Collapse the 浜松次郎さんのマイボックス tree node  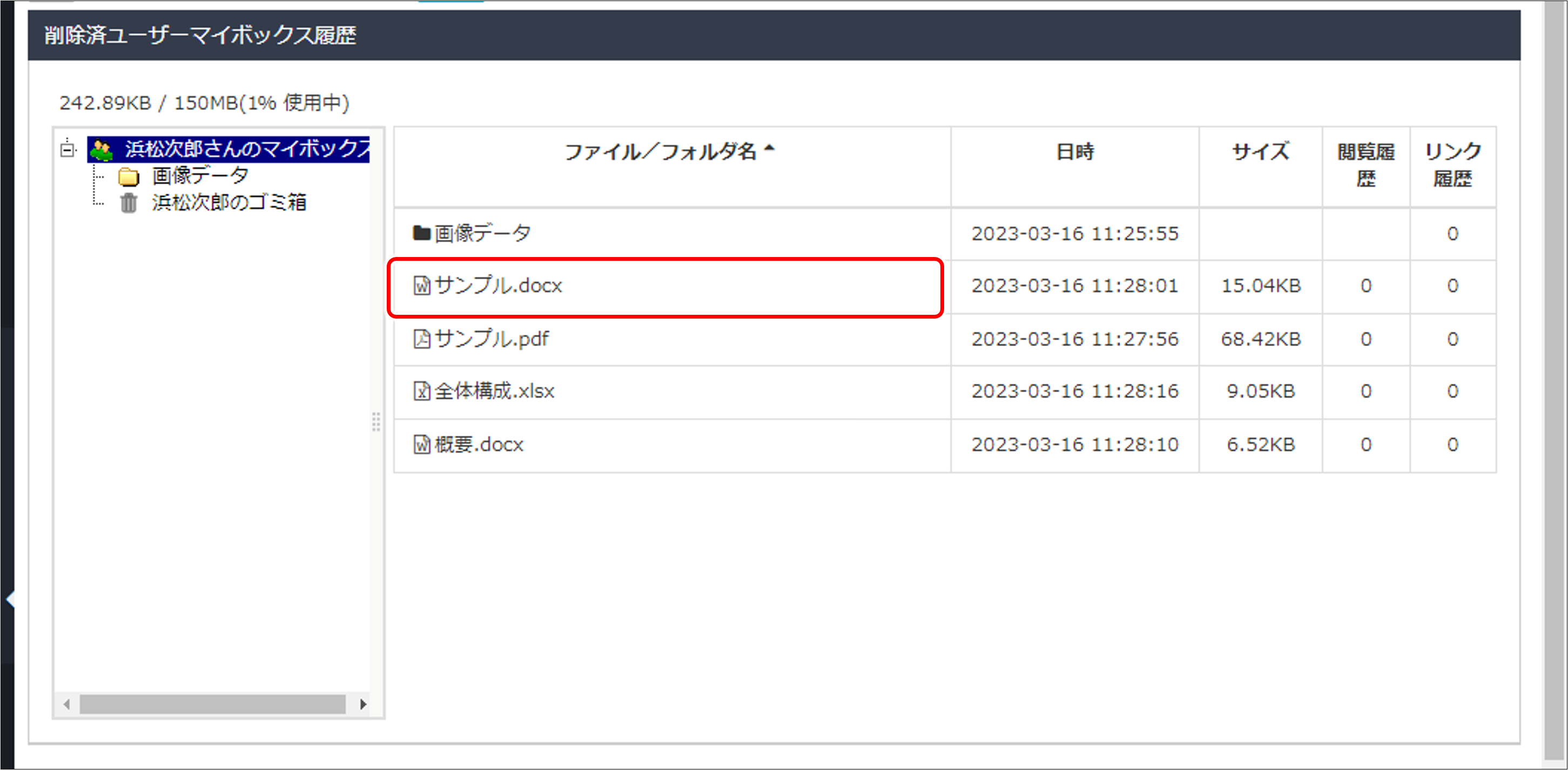tap(68, 149)
